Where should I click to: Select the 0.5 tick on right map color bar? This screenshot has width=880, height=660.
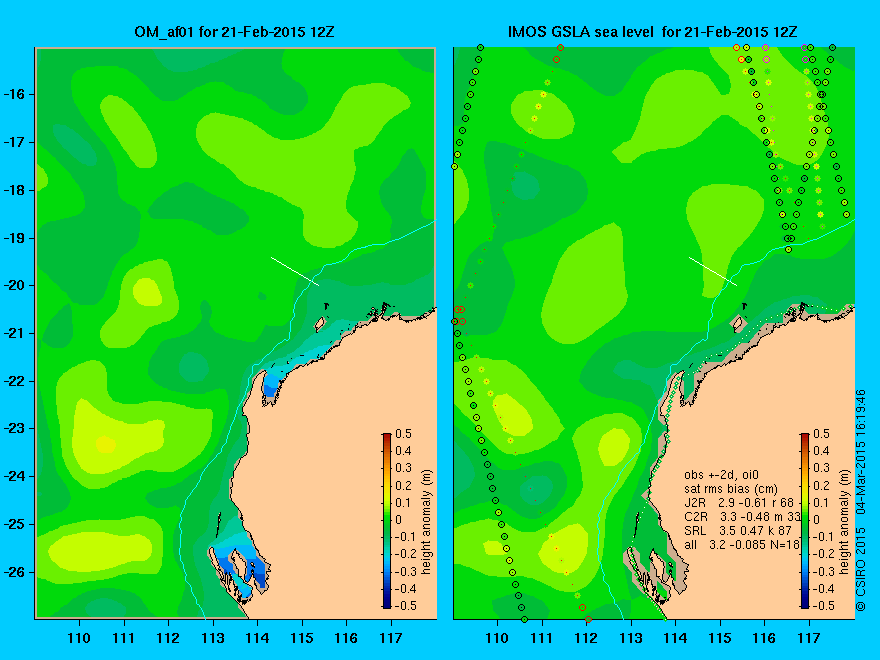pos(822,434)
